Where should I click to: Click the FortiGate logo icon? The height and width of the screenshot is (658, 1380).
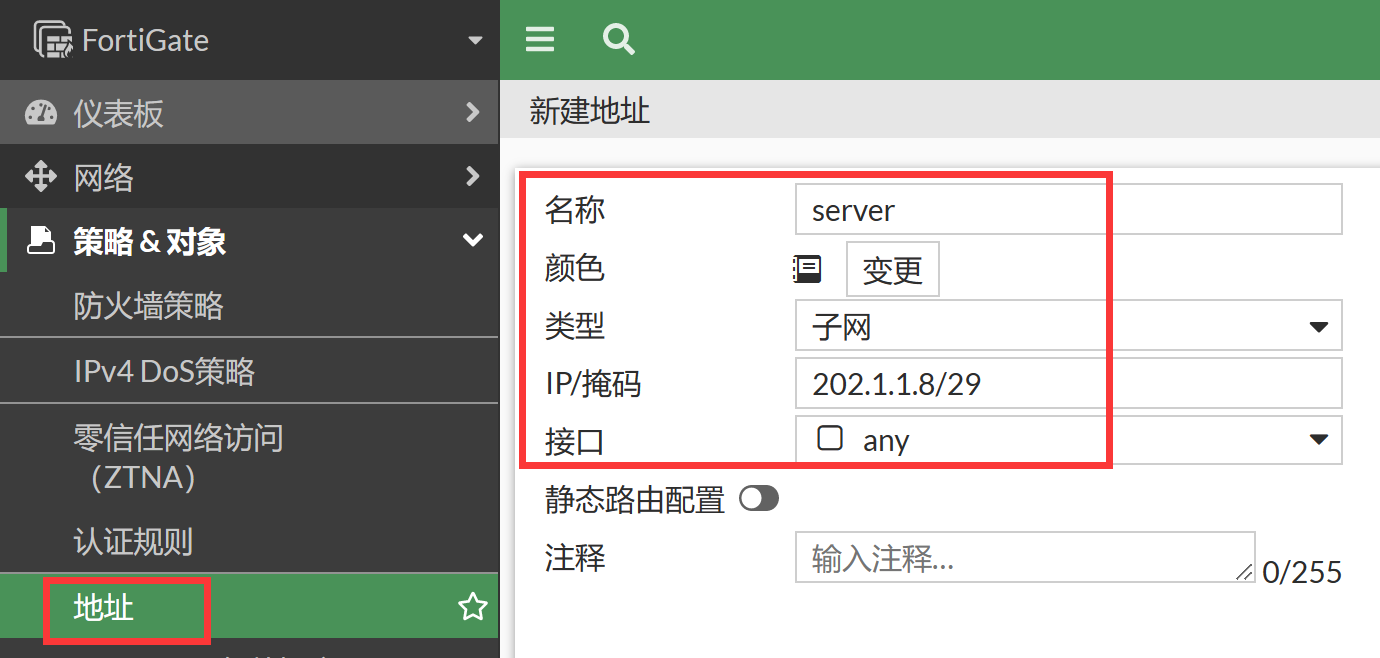(52, 39)
